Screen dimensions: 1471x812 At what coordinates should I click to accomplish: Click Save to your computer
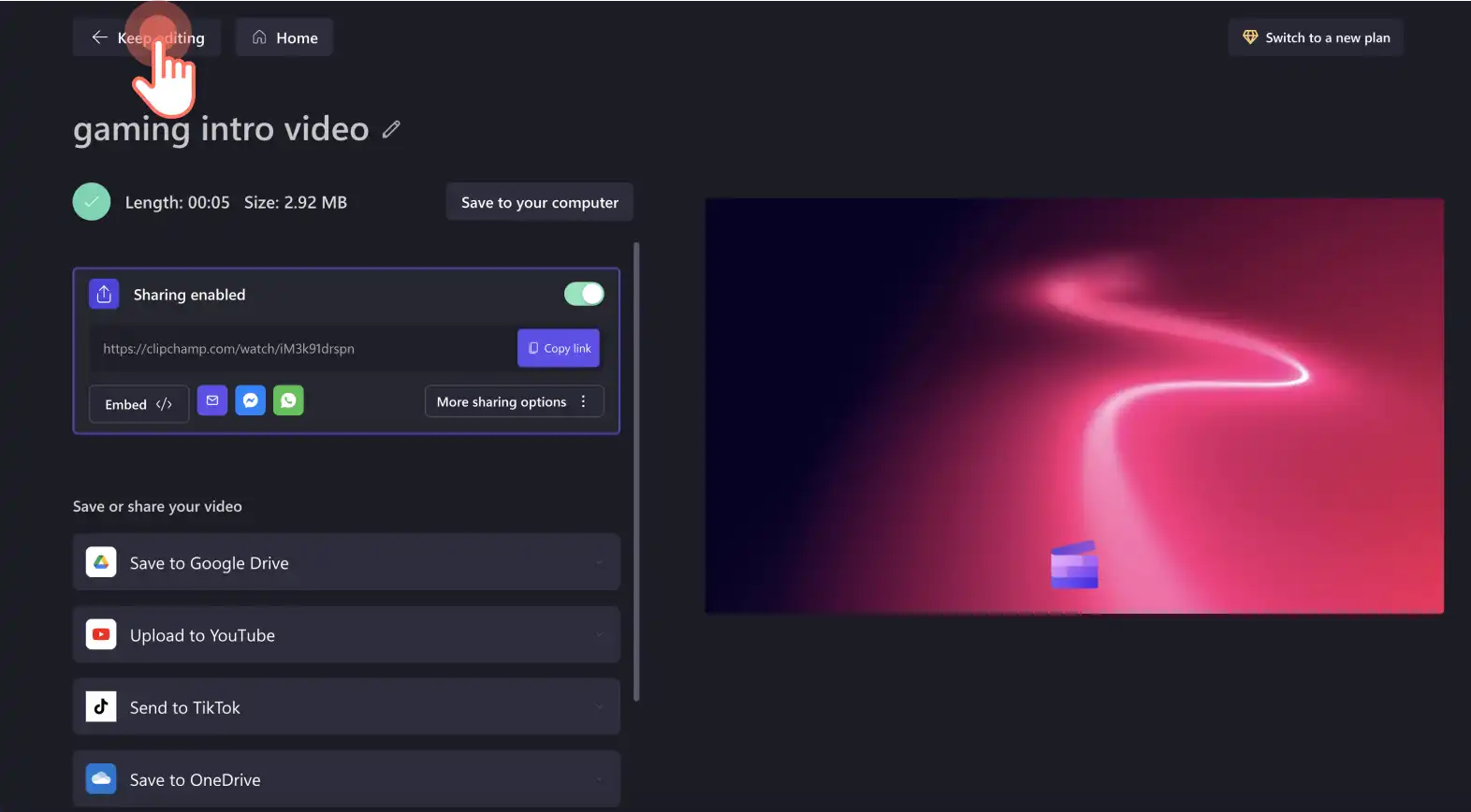tap(540, 202)
